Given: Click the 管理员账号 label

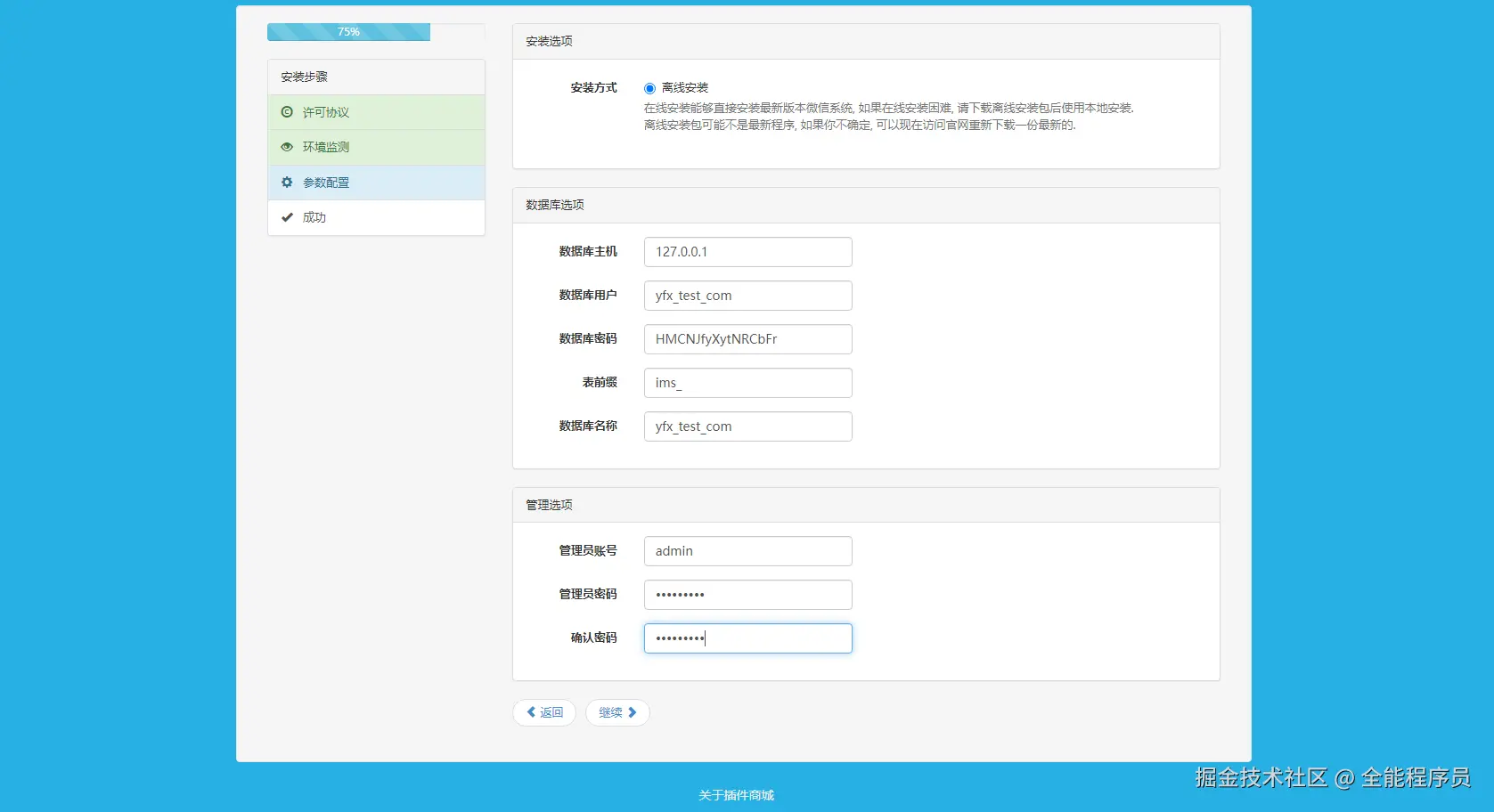Looking at the screenshot, I should (588, 551).
